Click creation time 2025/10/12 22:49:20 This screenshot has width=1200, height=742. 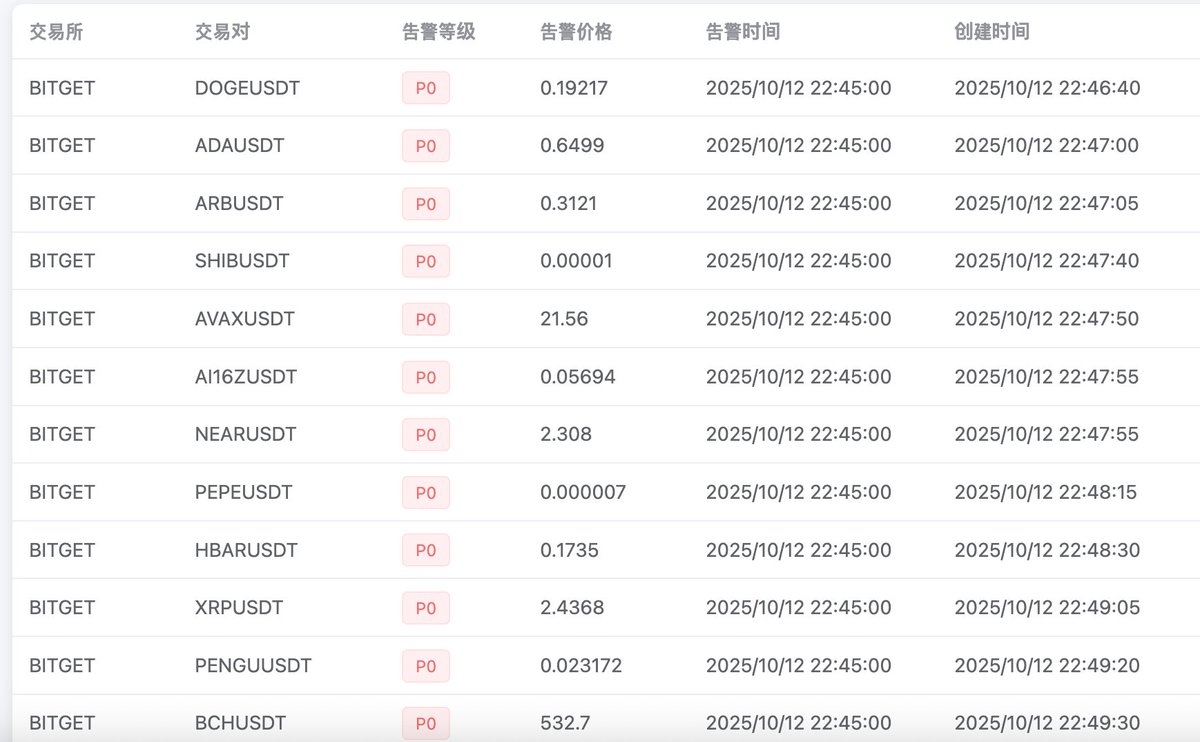[x=1047, y=666]
